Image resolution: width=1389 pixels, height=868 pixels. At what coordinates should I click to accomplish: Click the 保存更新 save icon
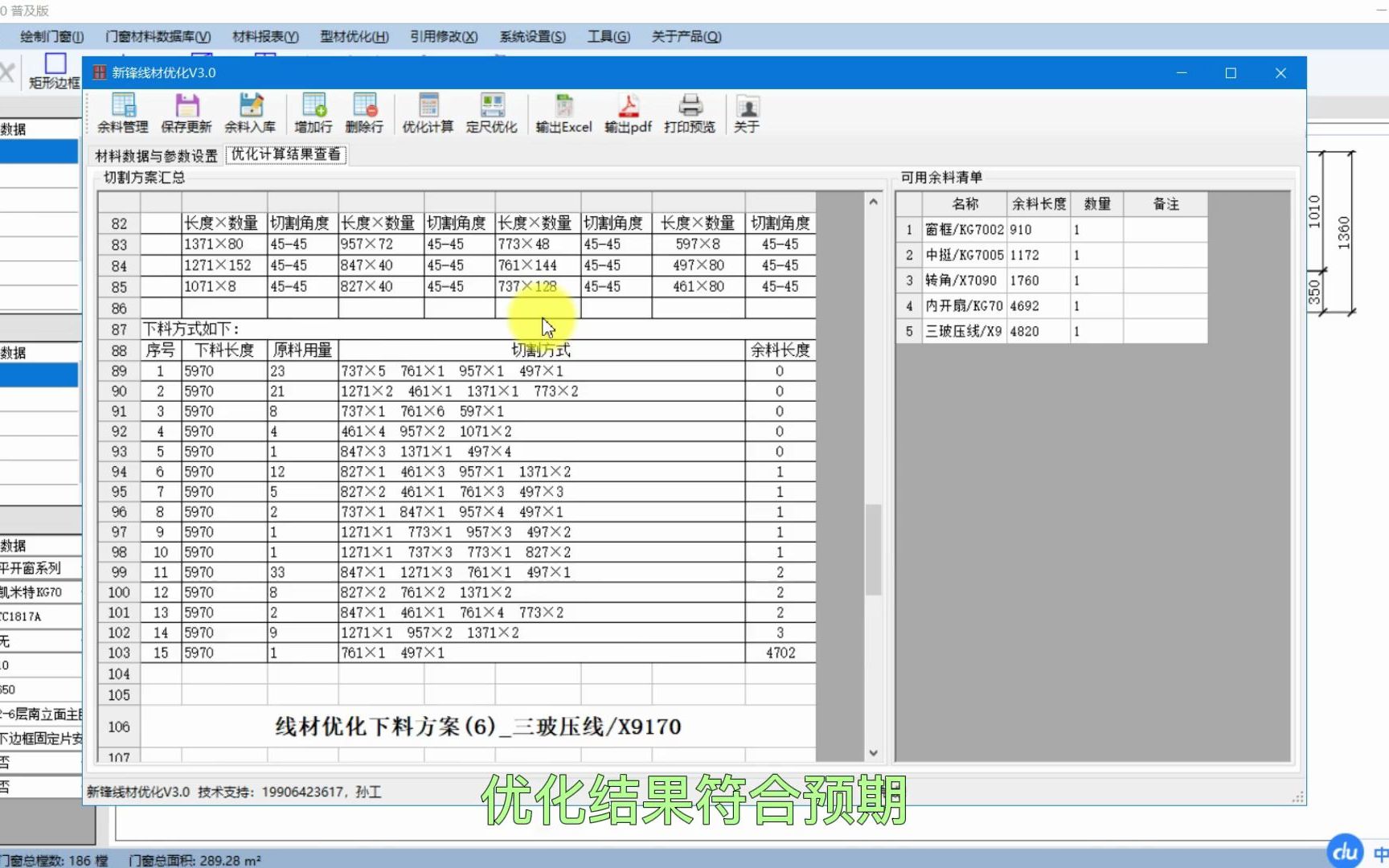pos(186,113)
